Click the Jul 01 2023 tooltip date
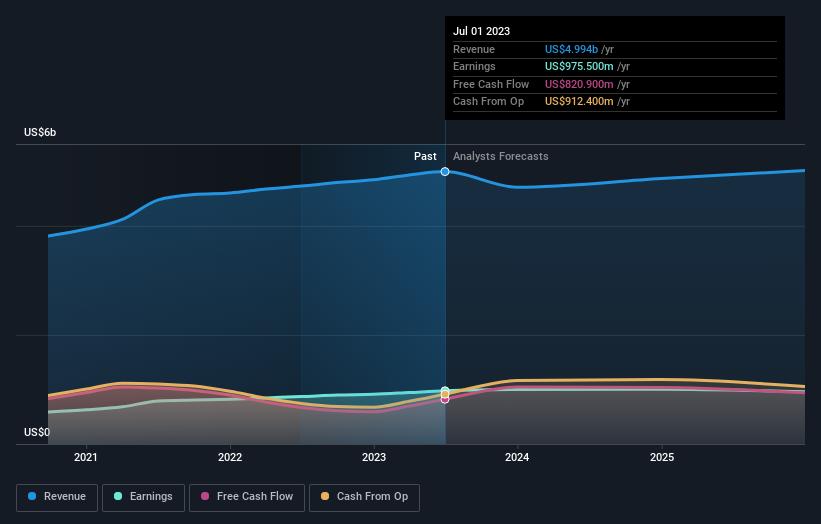The height and width of the screenshot is (524, 821). pos(481,31)
